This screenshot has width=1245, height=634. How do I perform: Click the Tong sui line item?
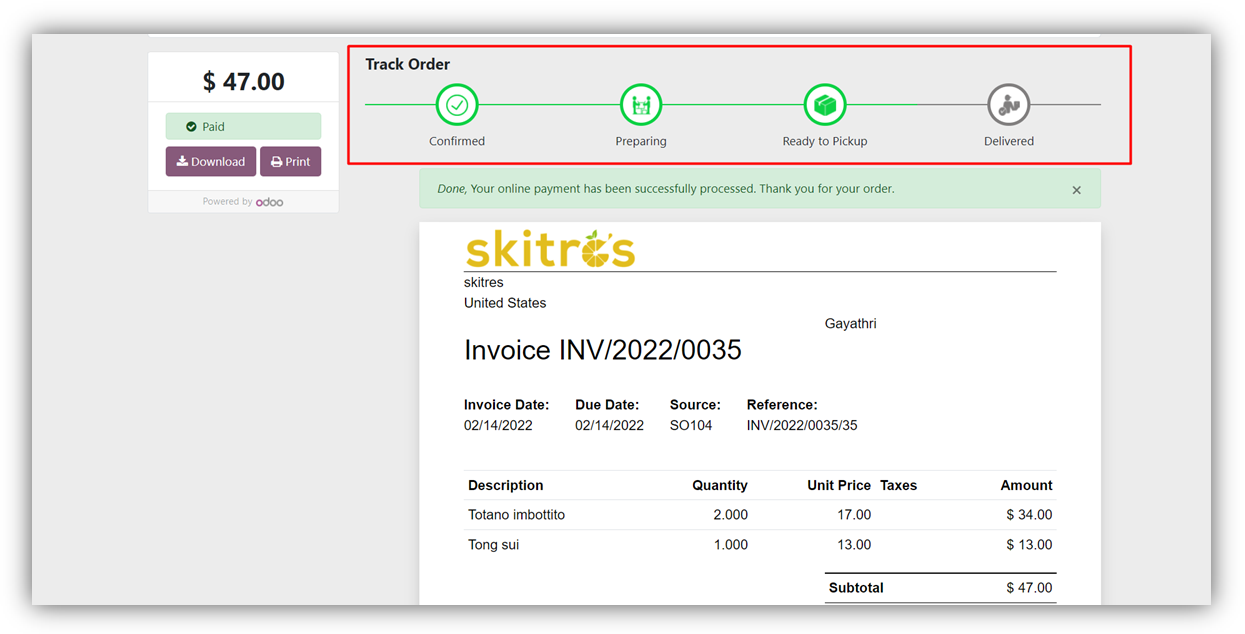coord(493,545)
